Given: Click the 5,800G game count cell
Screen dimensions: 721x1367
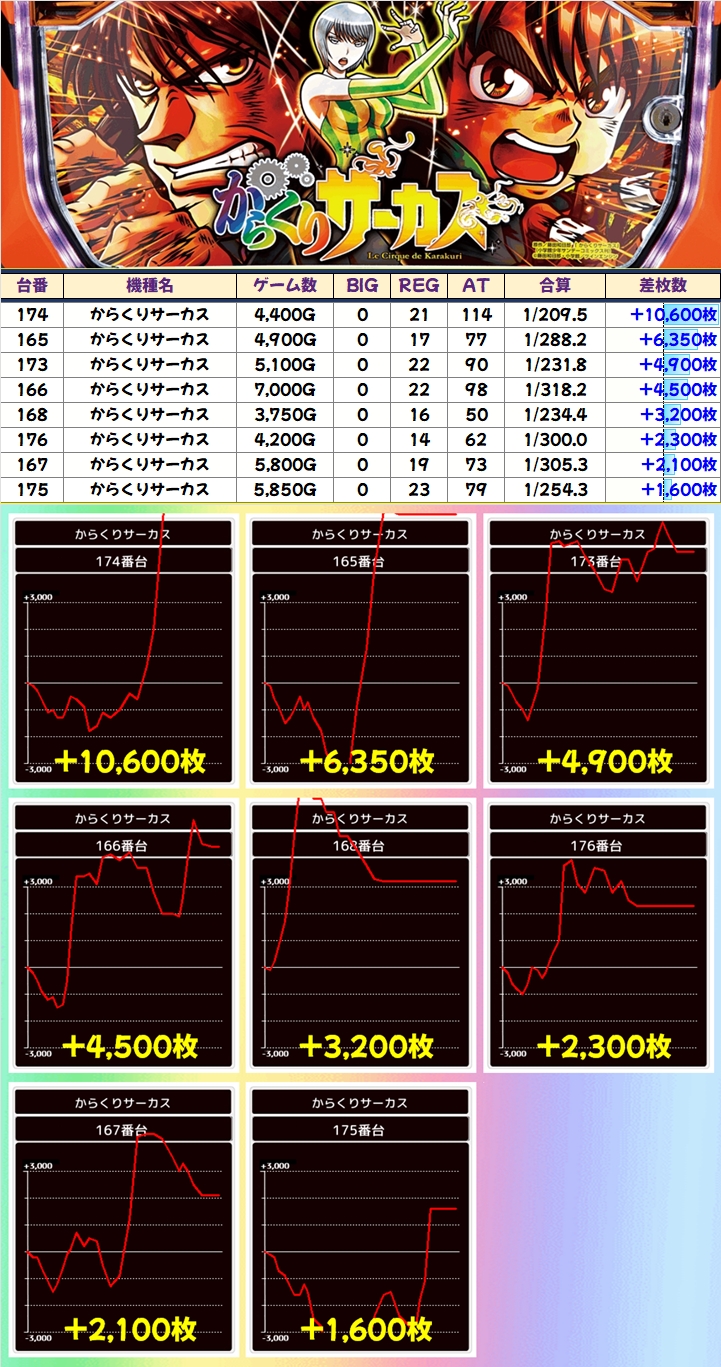Looking at the screenshot, I should [x=286, y=464].
